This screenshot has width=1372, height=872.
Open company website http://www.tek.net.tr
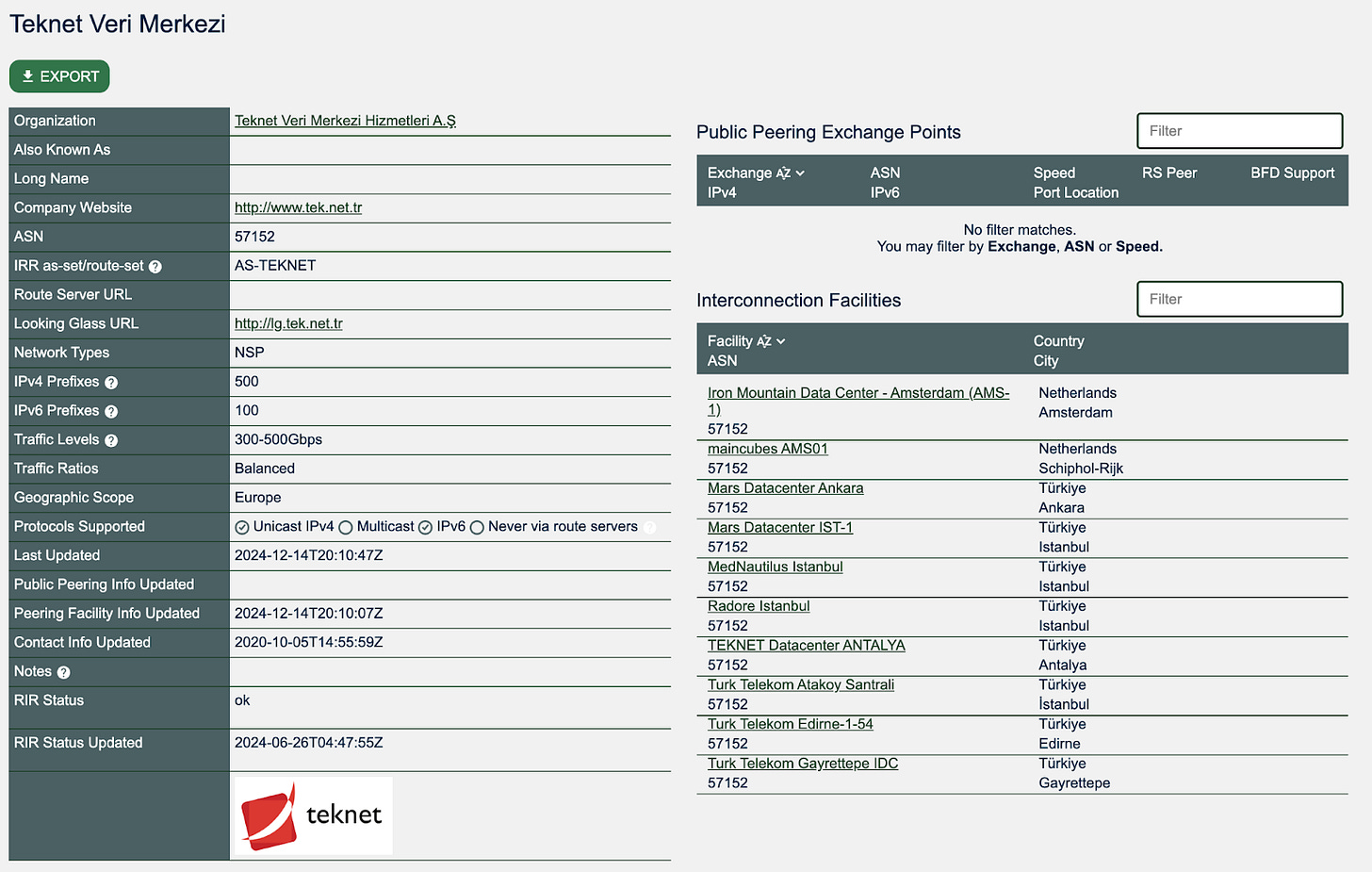coord(298,207)
